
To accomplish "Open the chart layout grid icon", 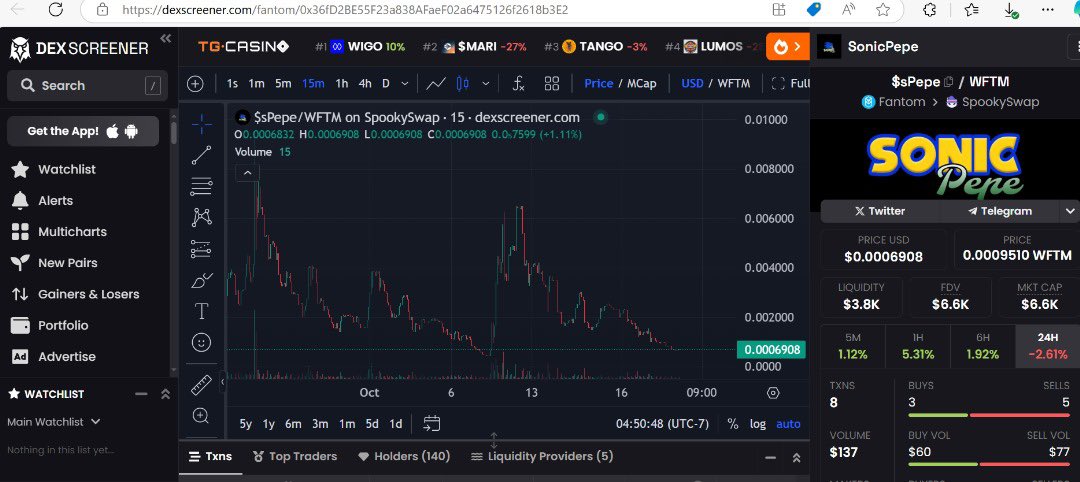I will [x=552, y=84].
